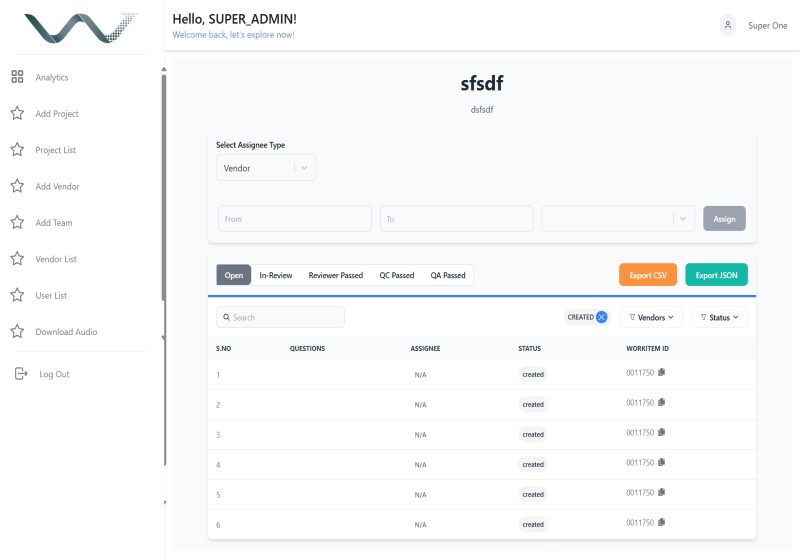Click the Export JSON button

click(716, 275)
